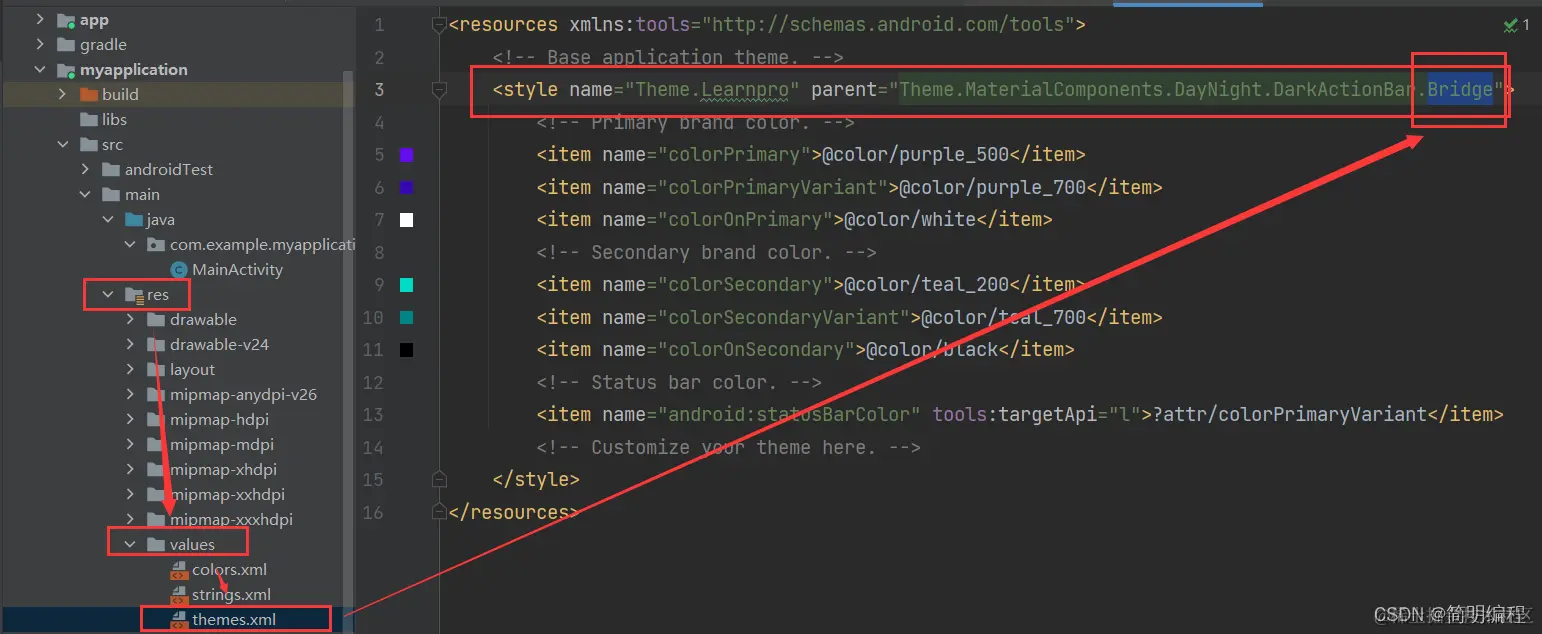Image resolution: width=1542 pixels, height=634 pixels.
Task: Collapse the values folder chevron
Action: 130,544
